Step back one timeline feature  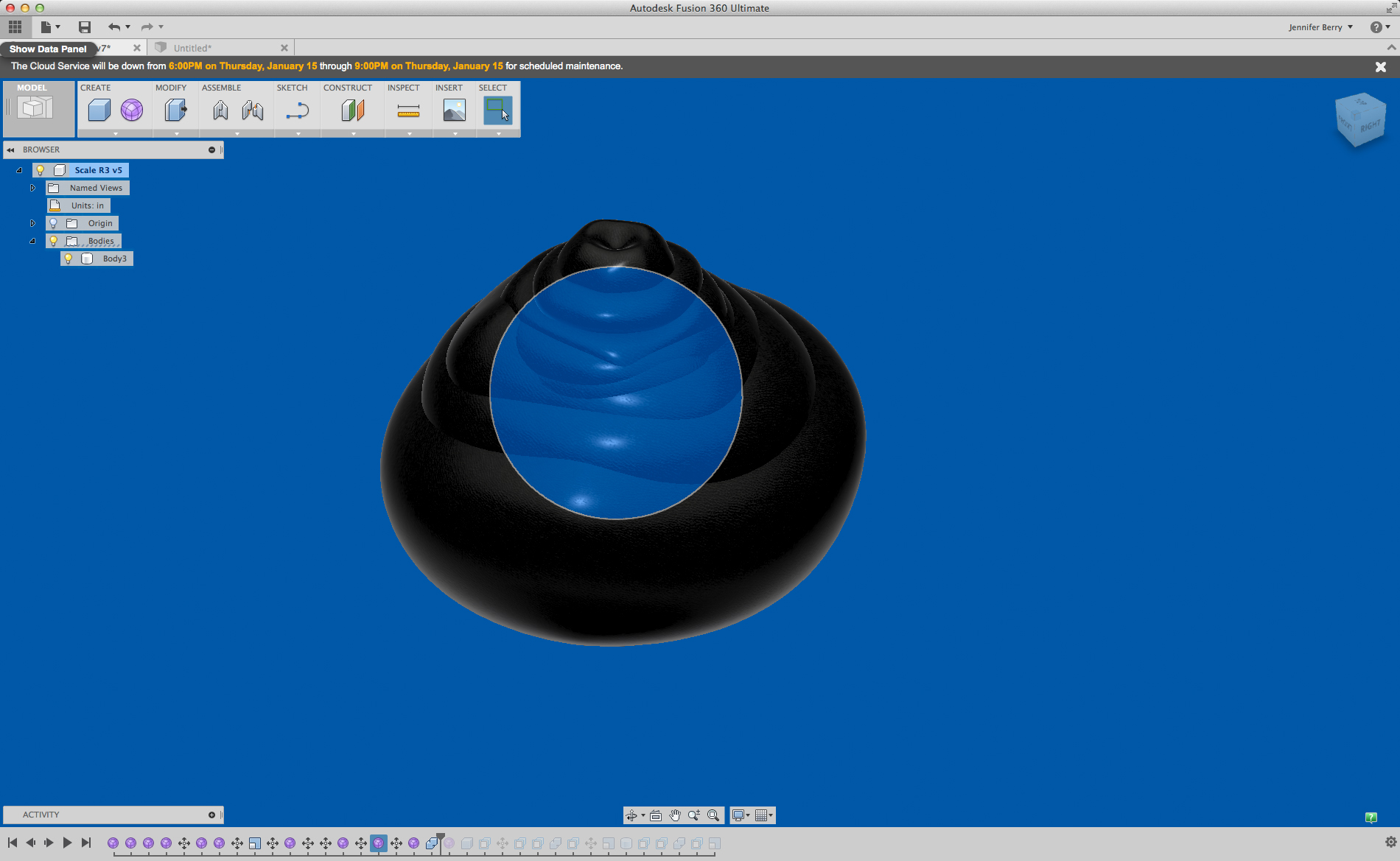[31, 843]
